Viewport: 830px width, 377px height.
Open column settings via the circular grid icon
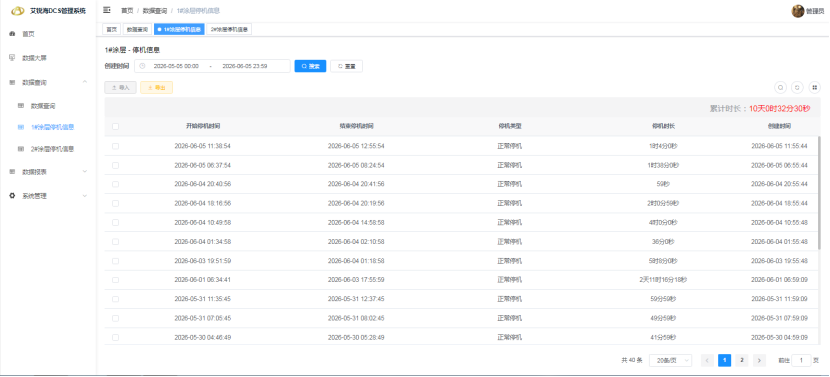(x=815, y=87)
